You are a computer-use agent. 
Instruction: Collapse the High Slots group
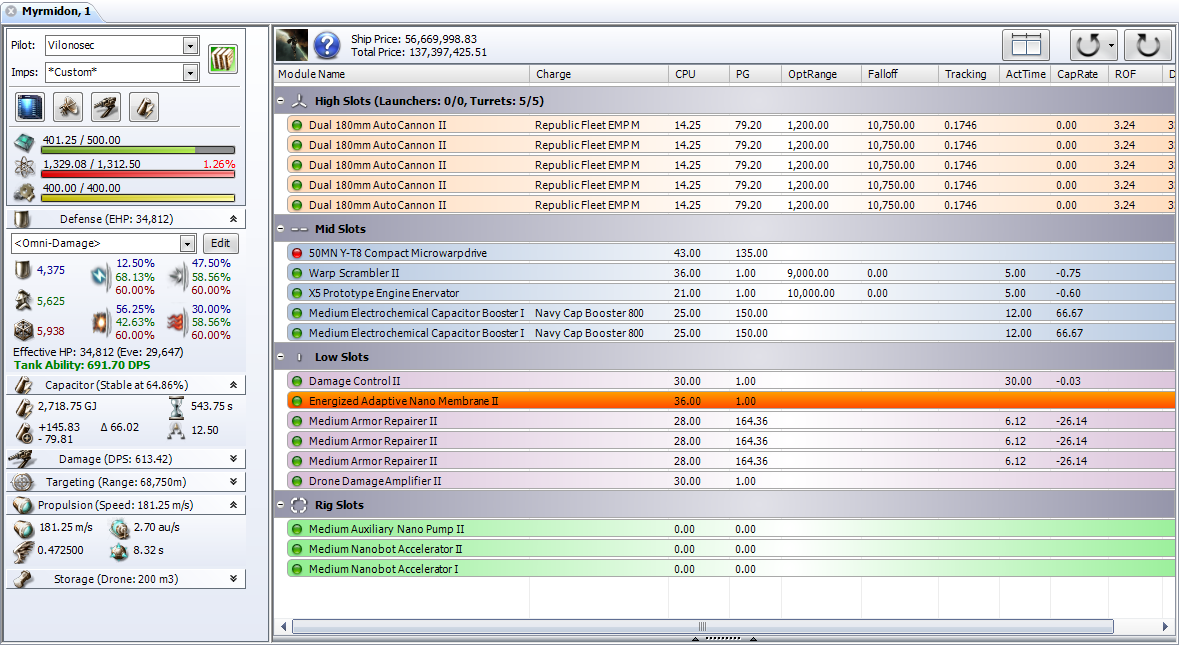click(280, 101)
